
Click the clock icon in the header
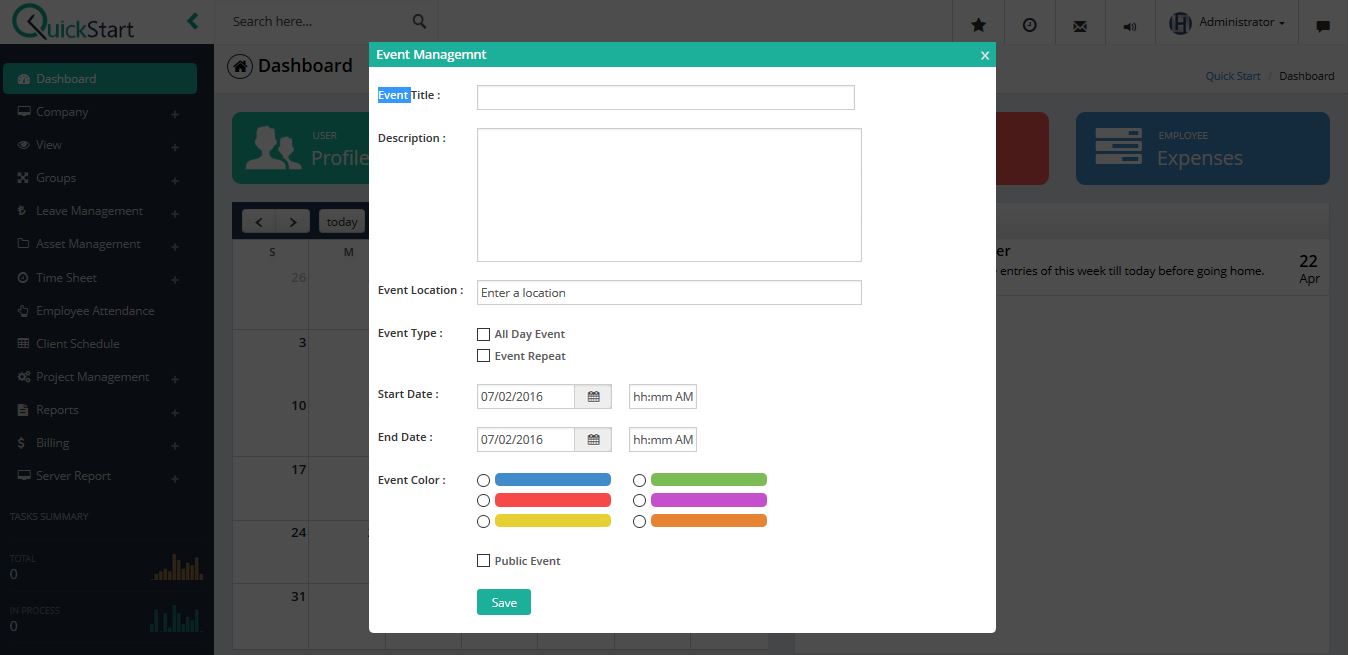point(1029,23)
